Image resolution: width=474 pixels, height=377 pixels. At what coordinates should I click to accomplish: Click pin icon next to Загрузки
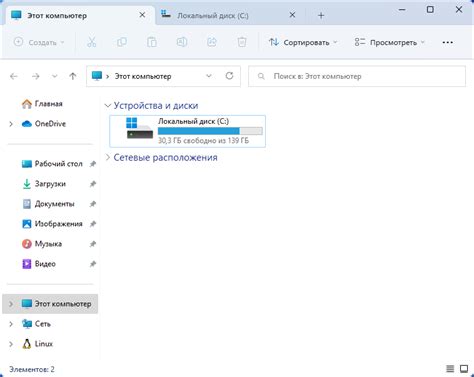click(93, 184)
